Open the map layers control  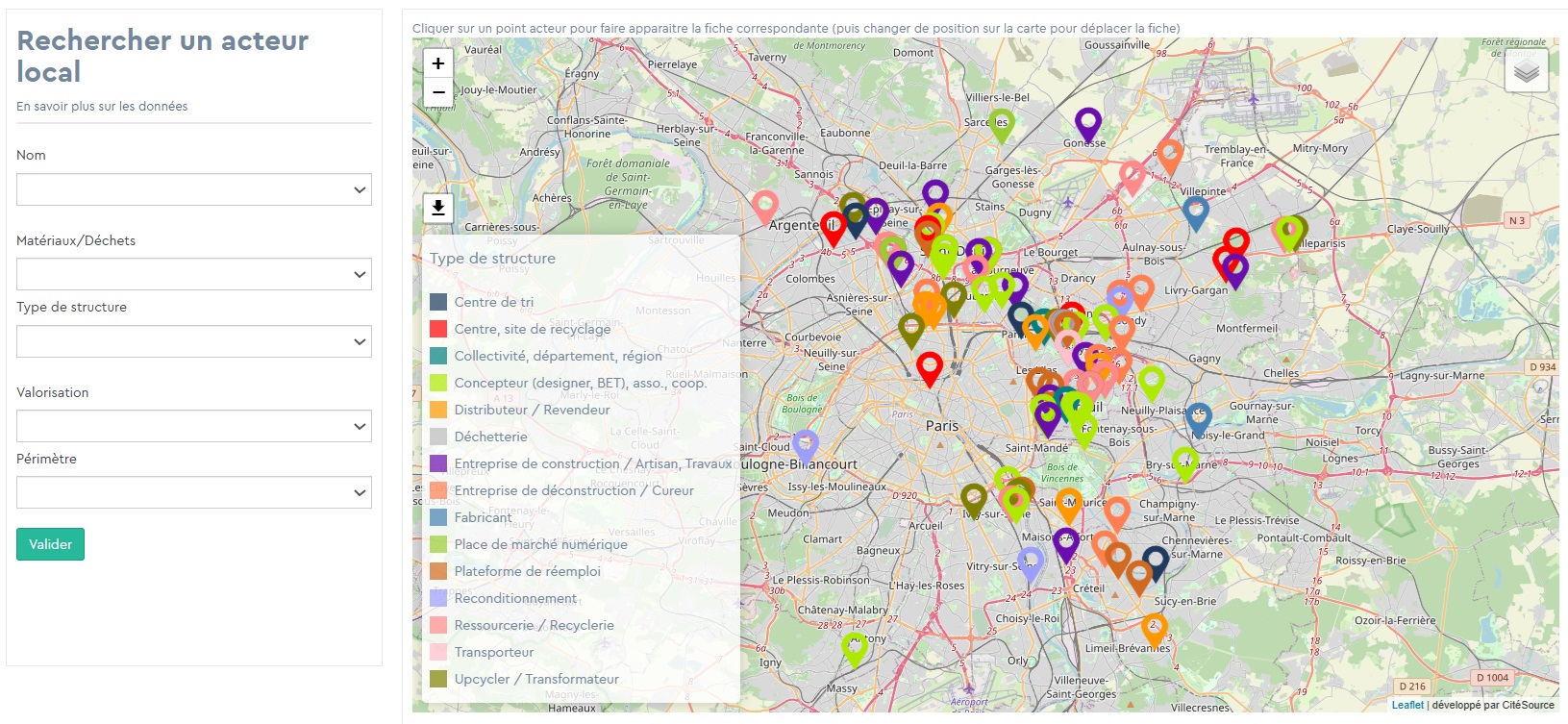1526,72
